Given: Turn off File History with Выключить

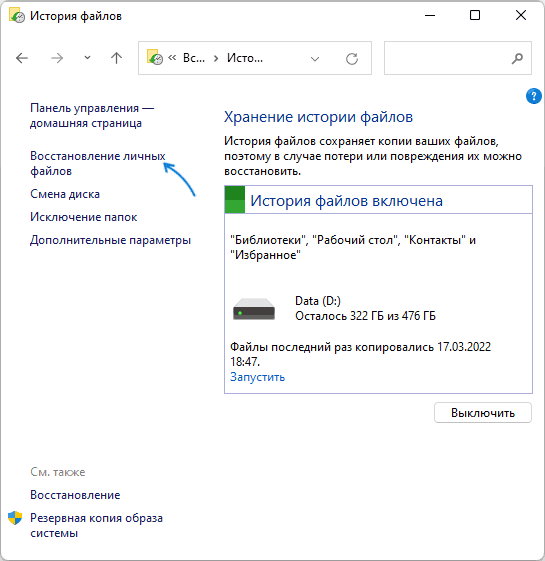Looking at the screenshot, I should 483,413.
